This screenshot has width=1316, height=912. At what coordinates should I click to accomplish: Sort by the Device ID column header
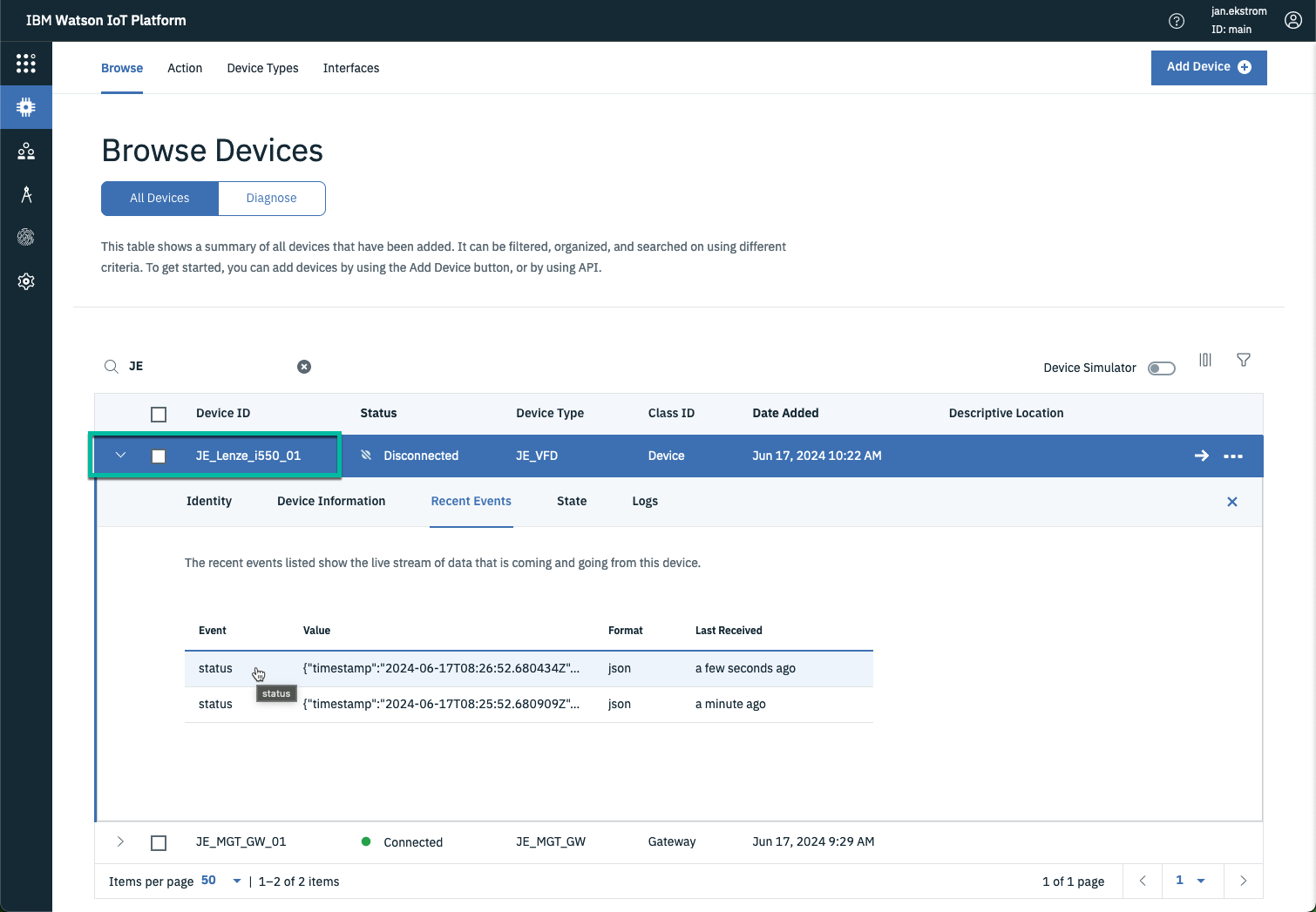223,413
